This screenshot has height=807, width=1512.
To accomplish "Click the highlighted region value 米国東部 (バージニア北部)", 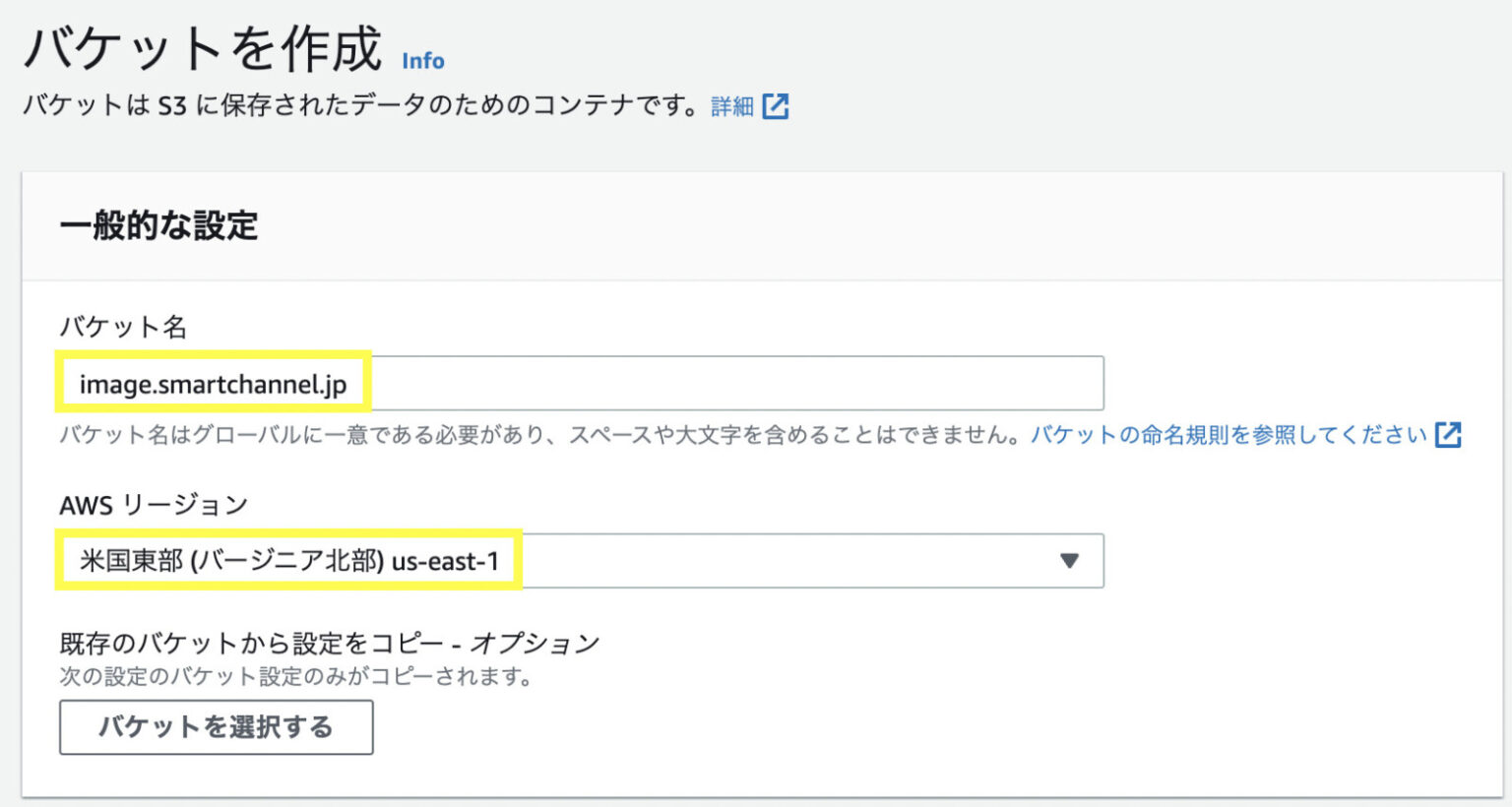I will pyautogui.click(x=290, y=561).
